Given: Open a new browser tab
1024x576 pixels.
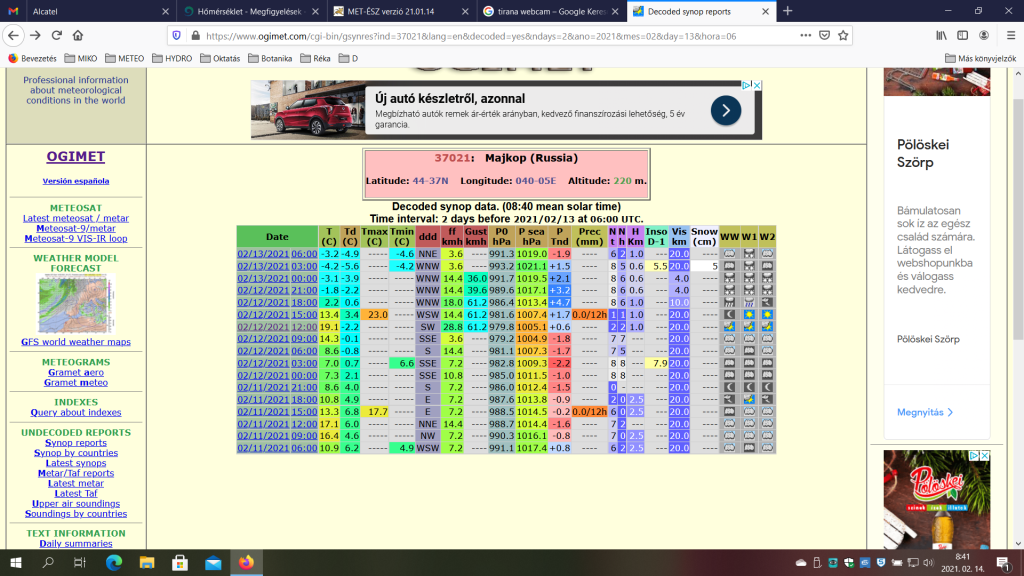Looking at the screenshot, I should [x=787, y=11].
